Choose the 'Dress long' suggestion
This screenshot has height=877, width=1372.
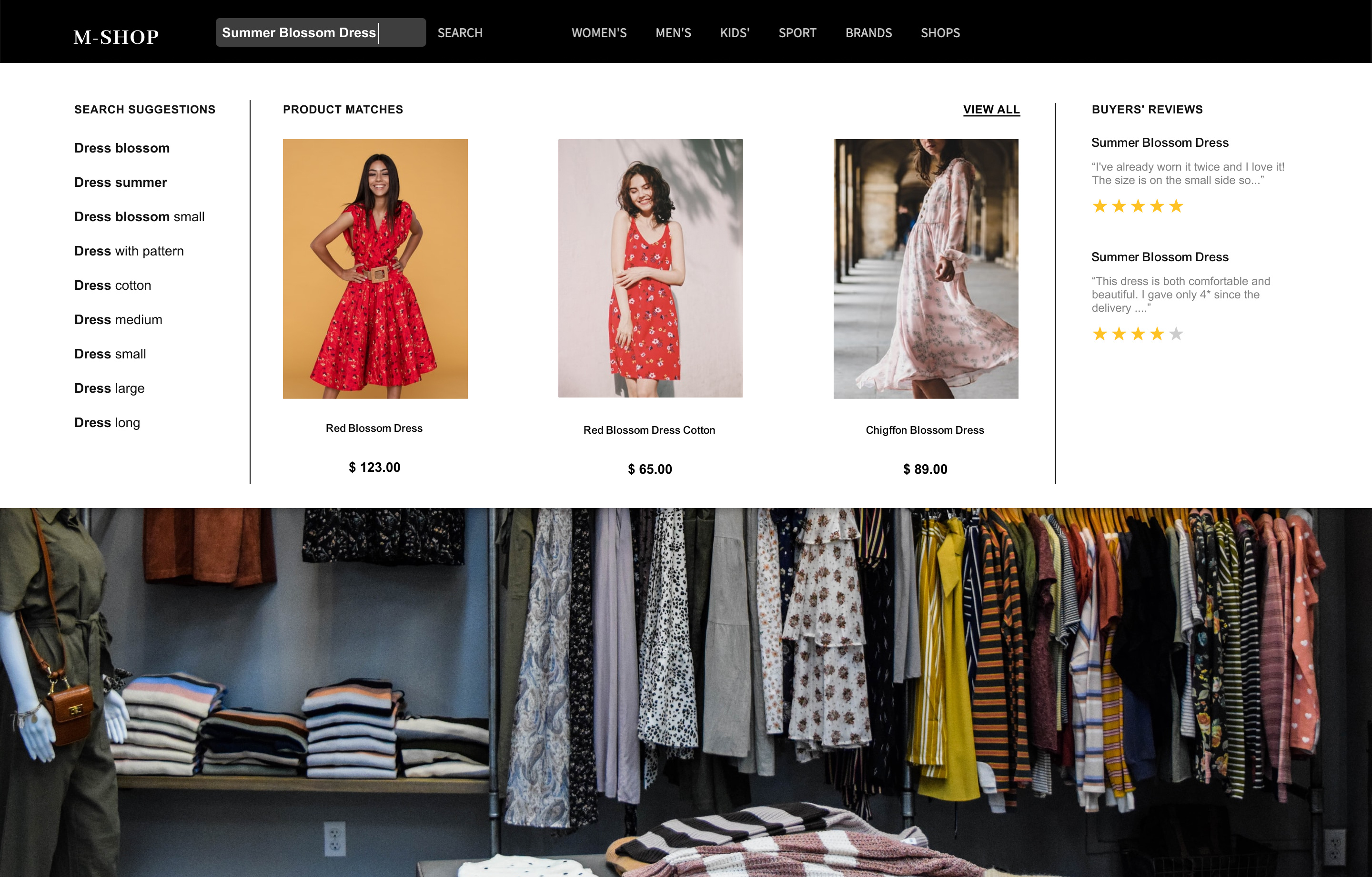(x=107, y=423)
